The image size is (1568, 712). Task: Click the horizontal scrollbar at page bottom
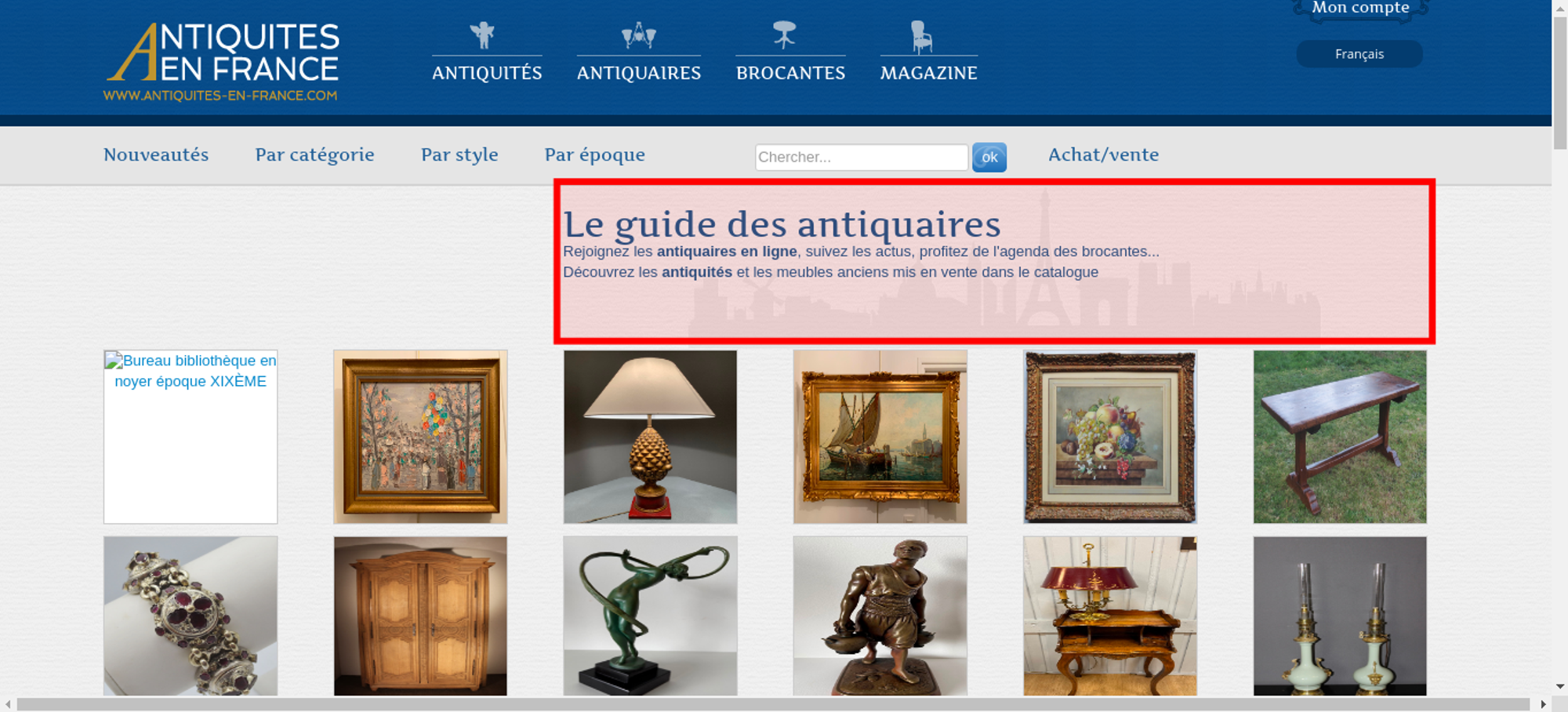(773, 704)
